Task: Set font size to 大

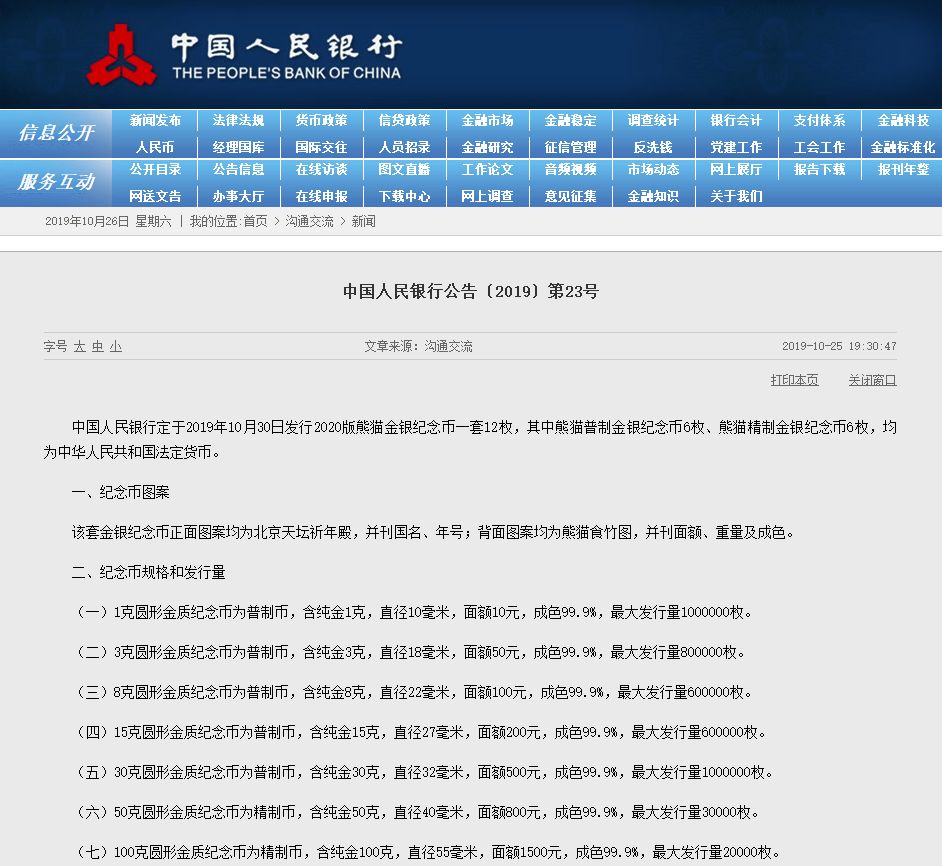Action: point(79,347)
